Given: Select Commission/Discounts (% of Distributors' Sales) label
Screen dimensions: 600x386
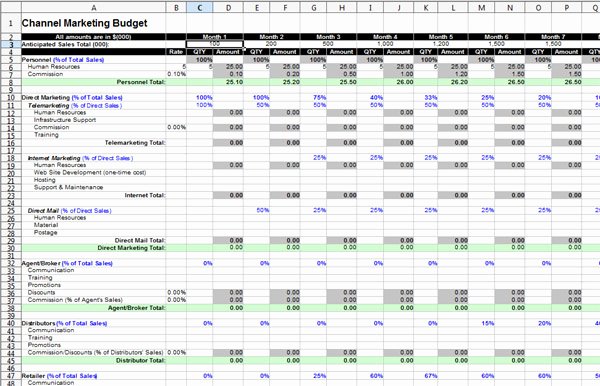Looking at the screenshot, I should pyautogui.click(x=95, y=353).
